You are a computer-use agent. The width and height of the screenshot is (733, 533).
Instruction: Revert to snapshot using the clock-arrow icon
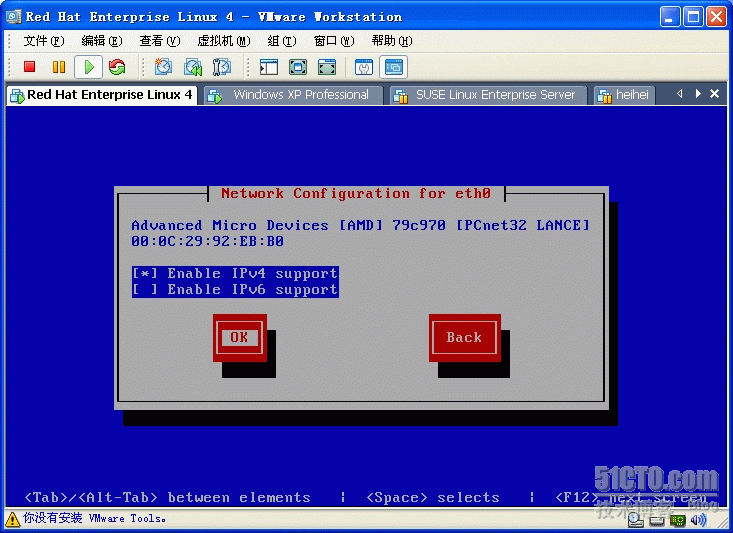193,67
